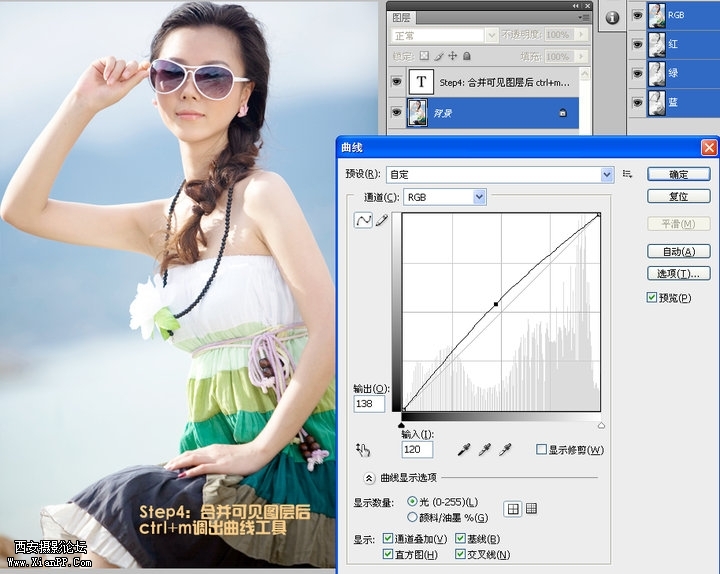Click the white point input slider triangle
Image resolution: width=720 pixels, height=574 pixels.
[601, 425]
